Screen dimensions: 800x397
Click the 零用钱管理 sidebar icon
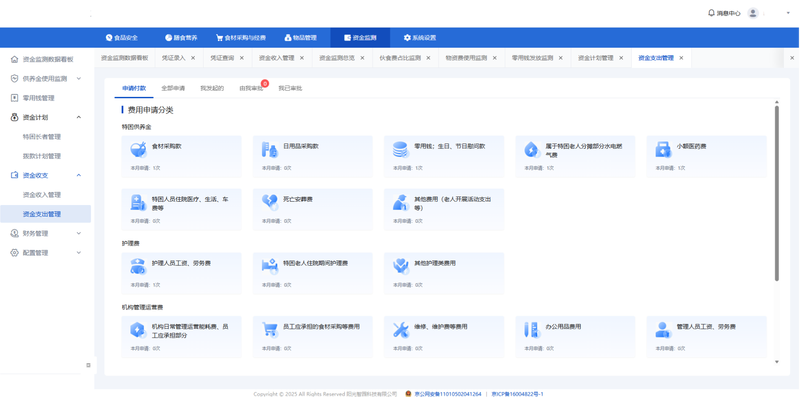click(x=14, y=98)
